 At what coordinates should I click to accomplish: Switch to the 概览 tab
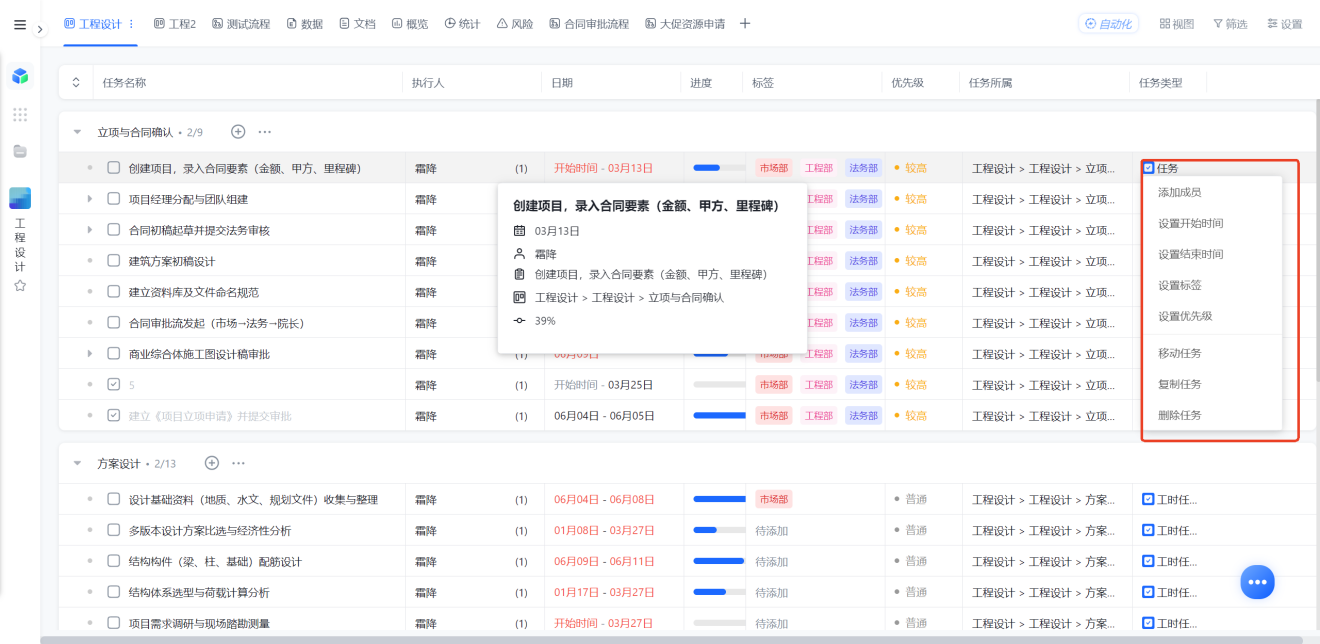tap(410, 24)
